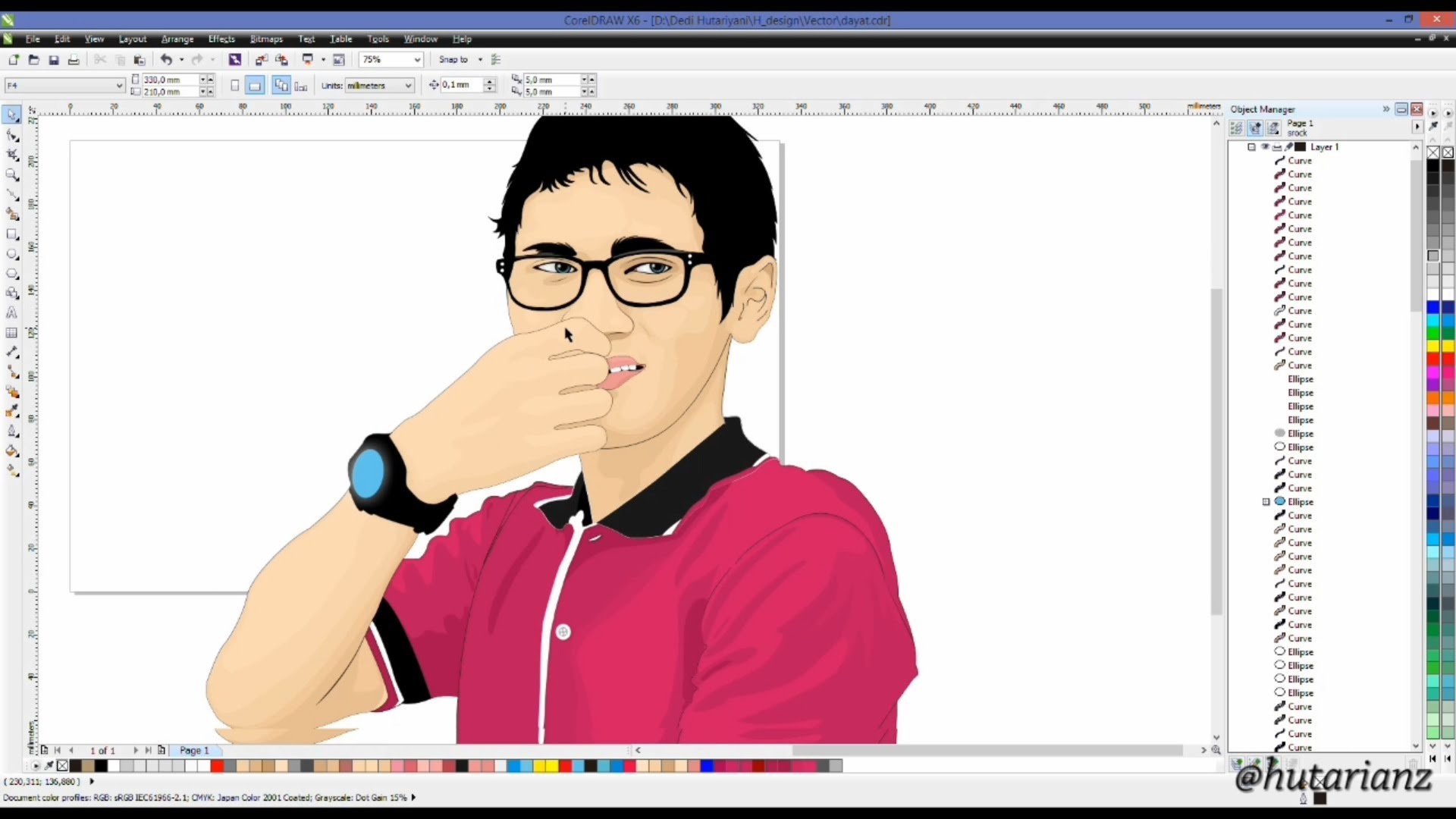This screenshot has width=1456, height=819.
Task: Choose the Rectangle tool
Action: (x=12, y=234)
